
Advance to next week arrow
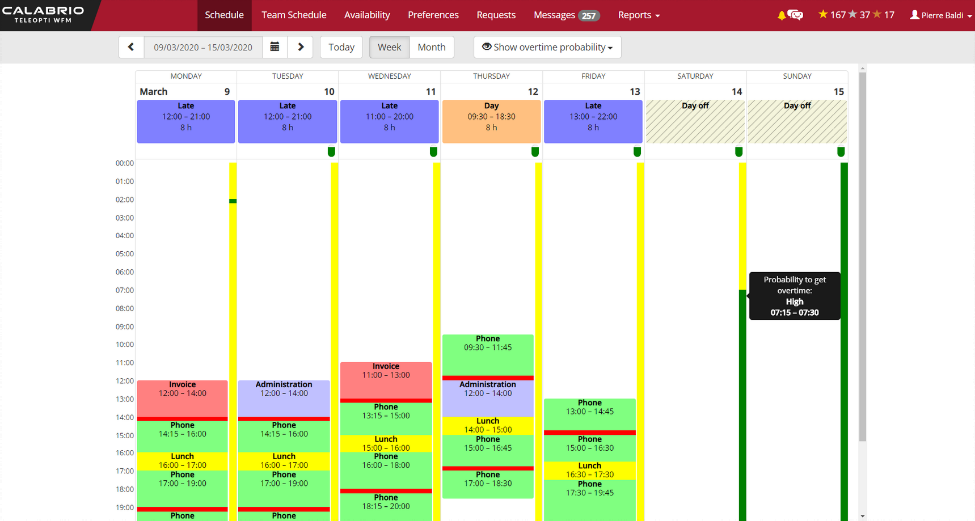(301, 48)
